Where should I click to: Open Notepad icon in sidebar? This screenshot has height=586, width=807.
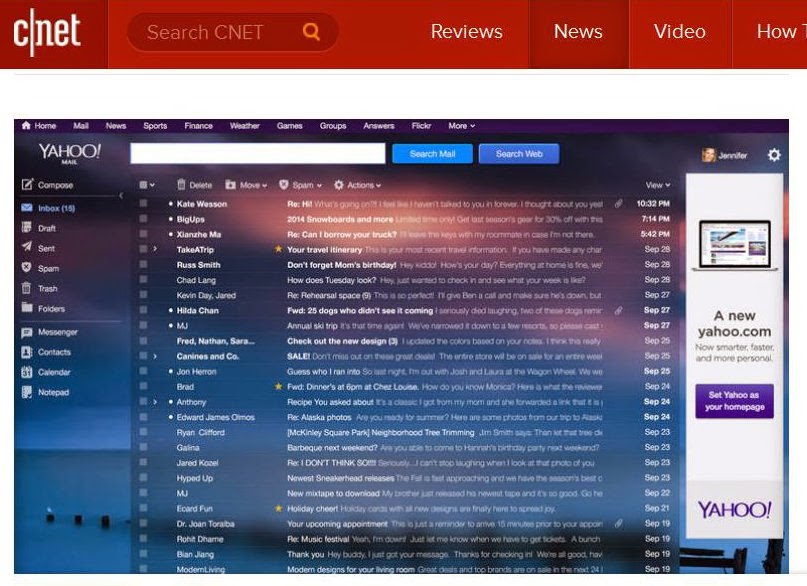(27, 392)
